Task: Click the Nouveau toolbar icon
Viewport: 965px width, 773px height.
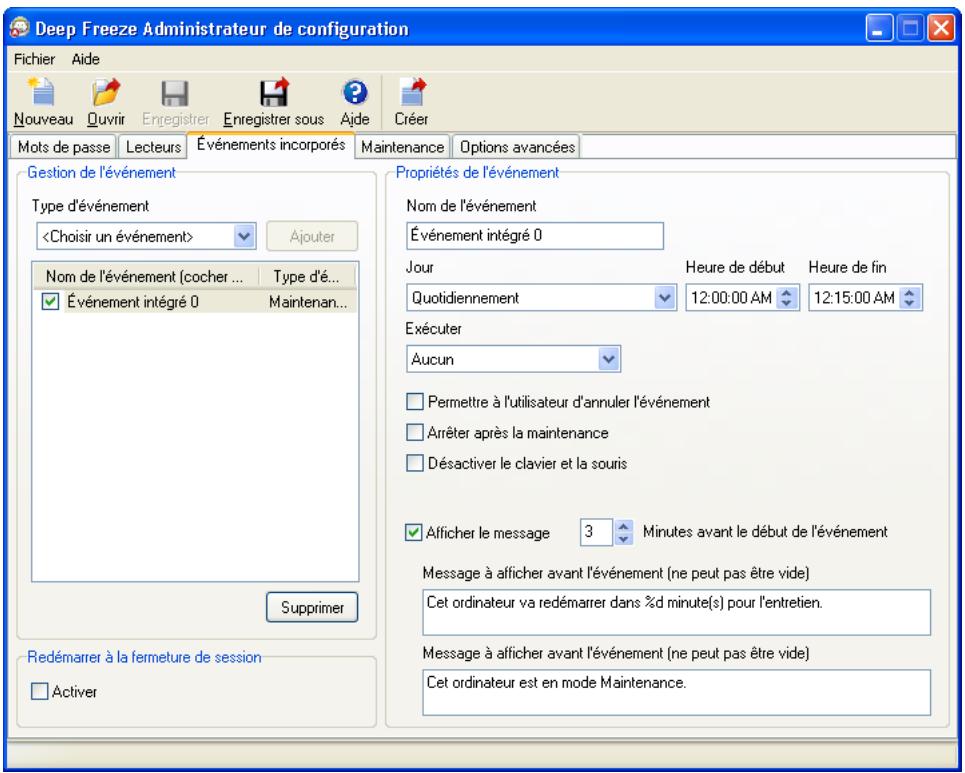Action: point(42,93)
